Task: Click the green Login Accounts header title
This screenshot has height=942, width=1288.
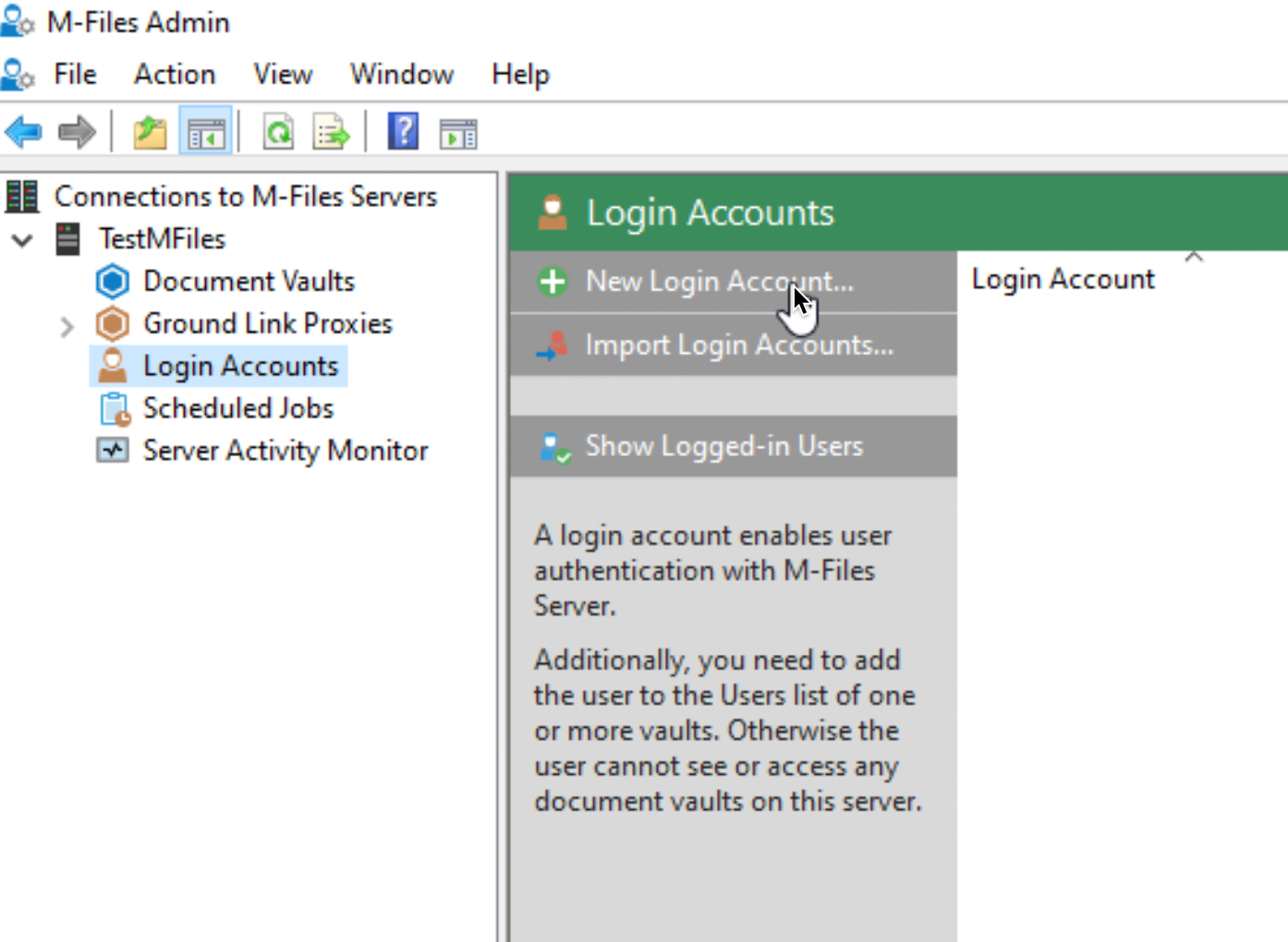Action: [710, 212]
